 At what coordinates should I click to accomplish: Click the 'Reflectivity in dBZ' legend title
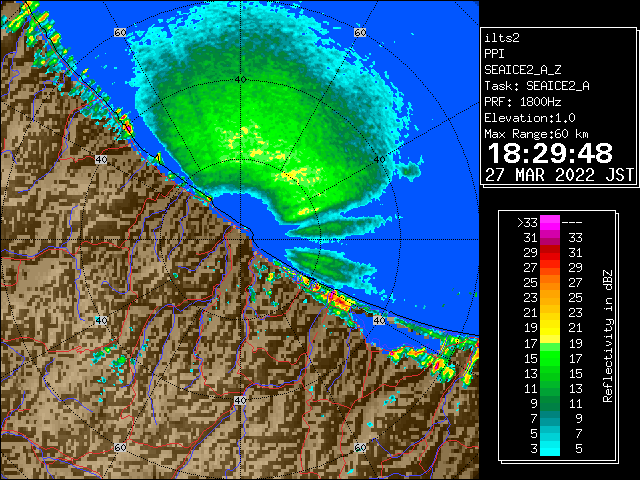608,336
